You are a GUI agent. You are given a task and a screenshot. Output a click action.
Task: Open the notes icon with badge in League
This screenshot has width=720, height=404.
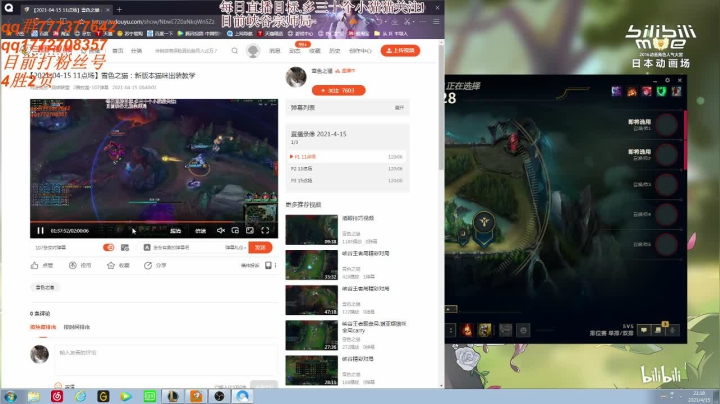pos(658,330)
